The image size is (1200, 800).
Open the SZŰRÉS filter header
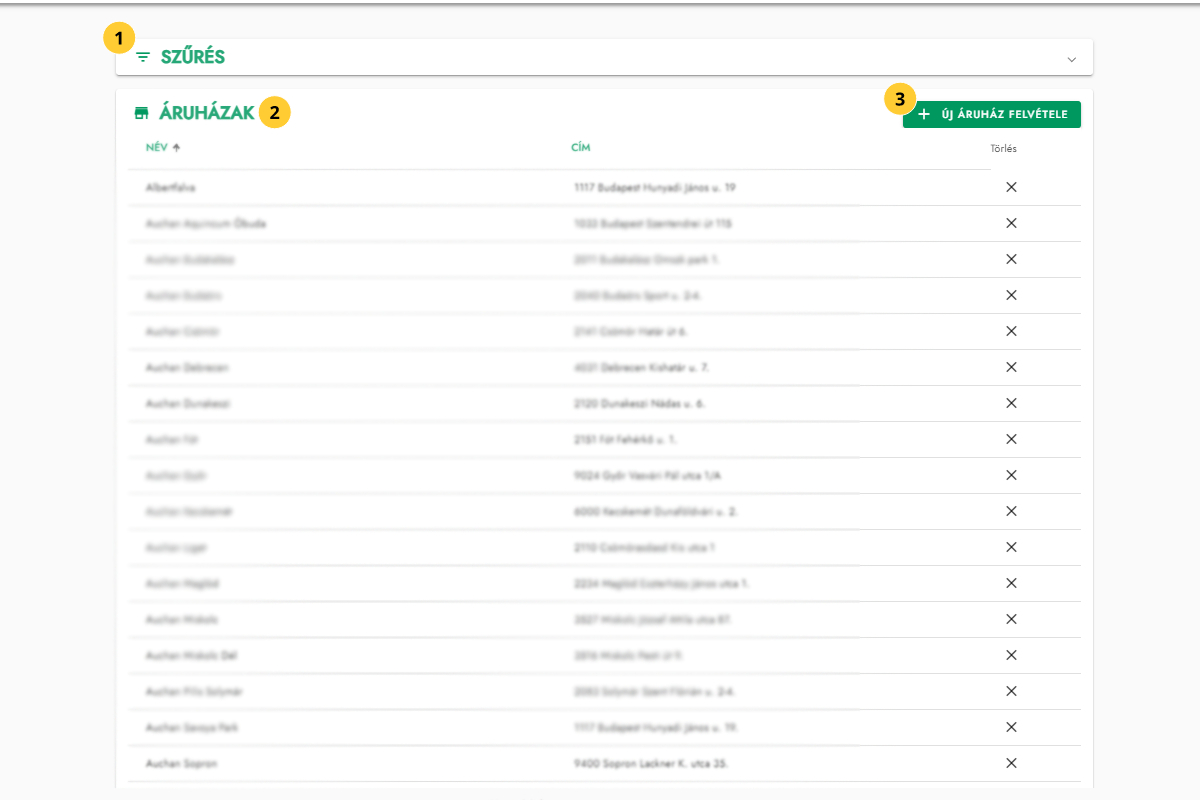(x=604, y=57)
